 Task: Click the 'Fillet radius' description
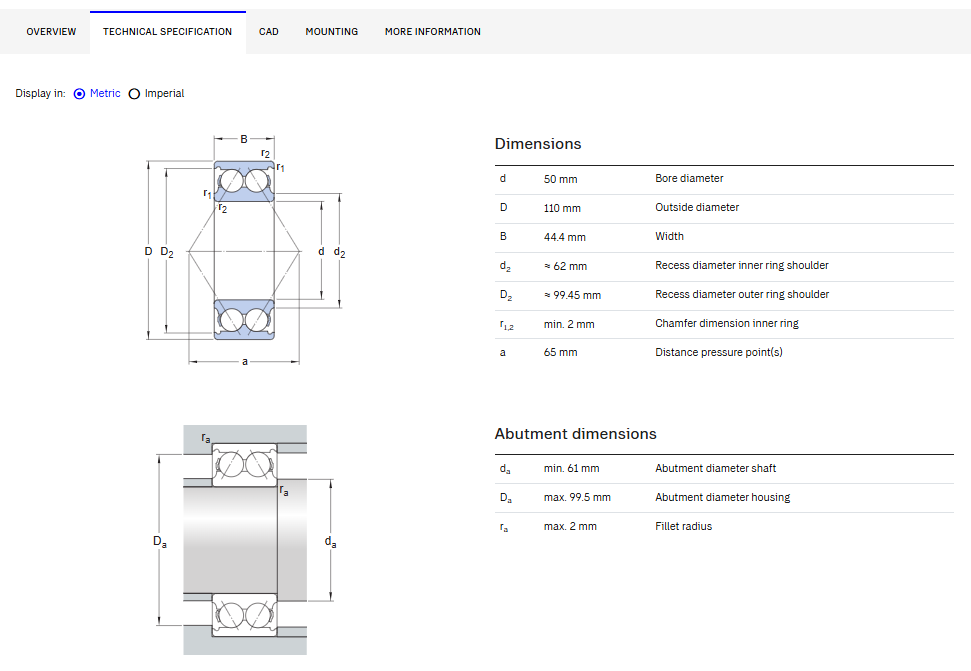click(684, 526)
